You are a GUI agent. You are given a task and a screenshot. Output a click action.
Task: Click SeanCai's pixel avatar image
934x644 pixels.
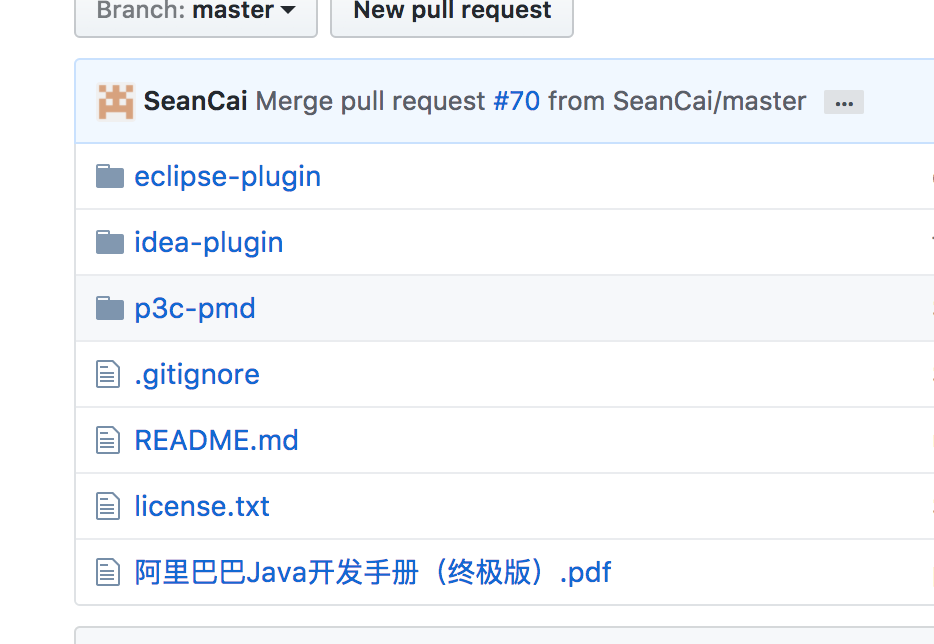116,102
